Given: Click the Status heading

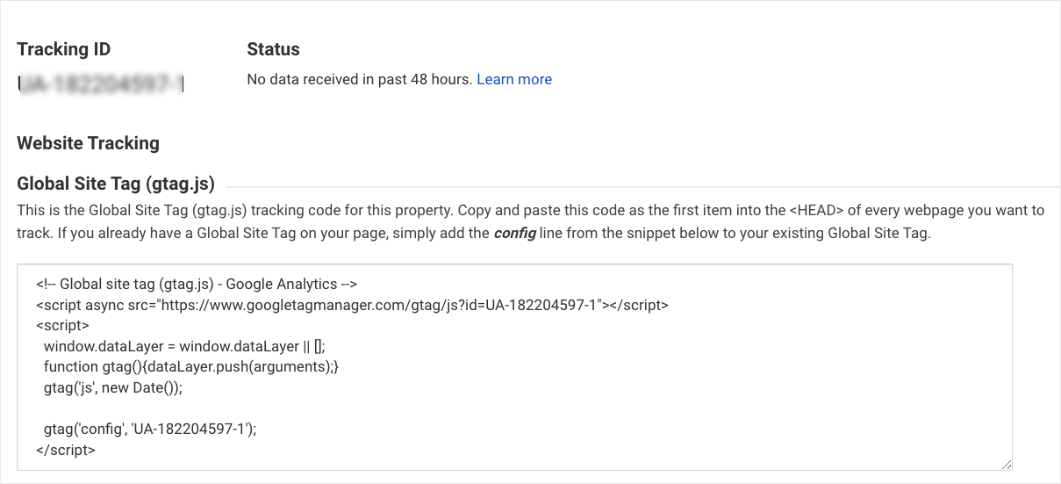Looking at the screenshot, I should pos(273,49).
